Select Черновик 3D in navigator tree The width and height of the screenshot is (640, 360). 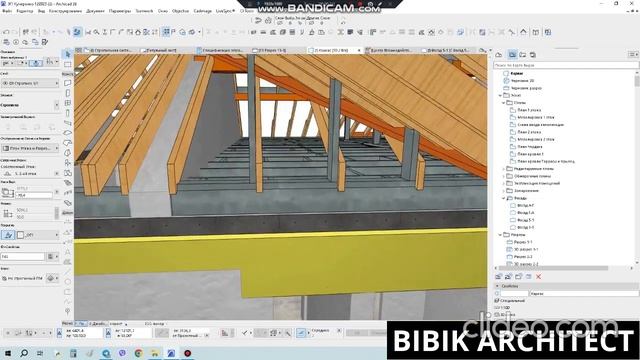tap(522, 81)
